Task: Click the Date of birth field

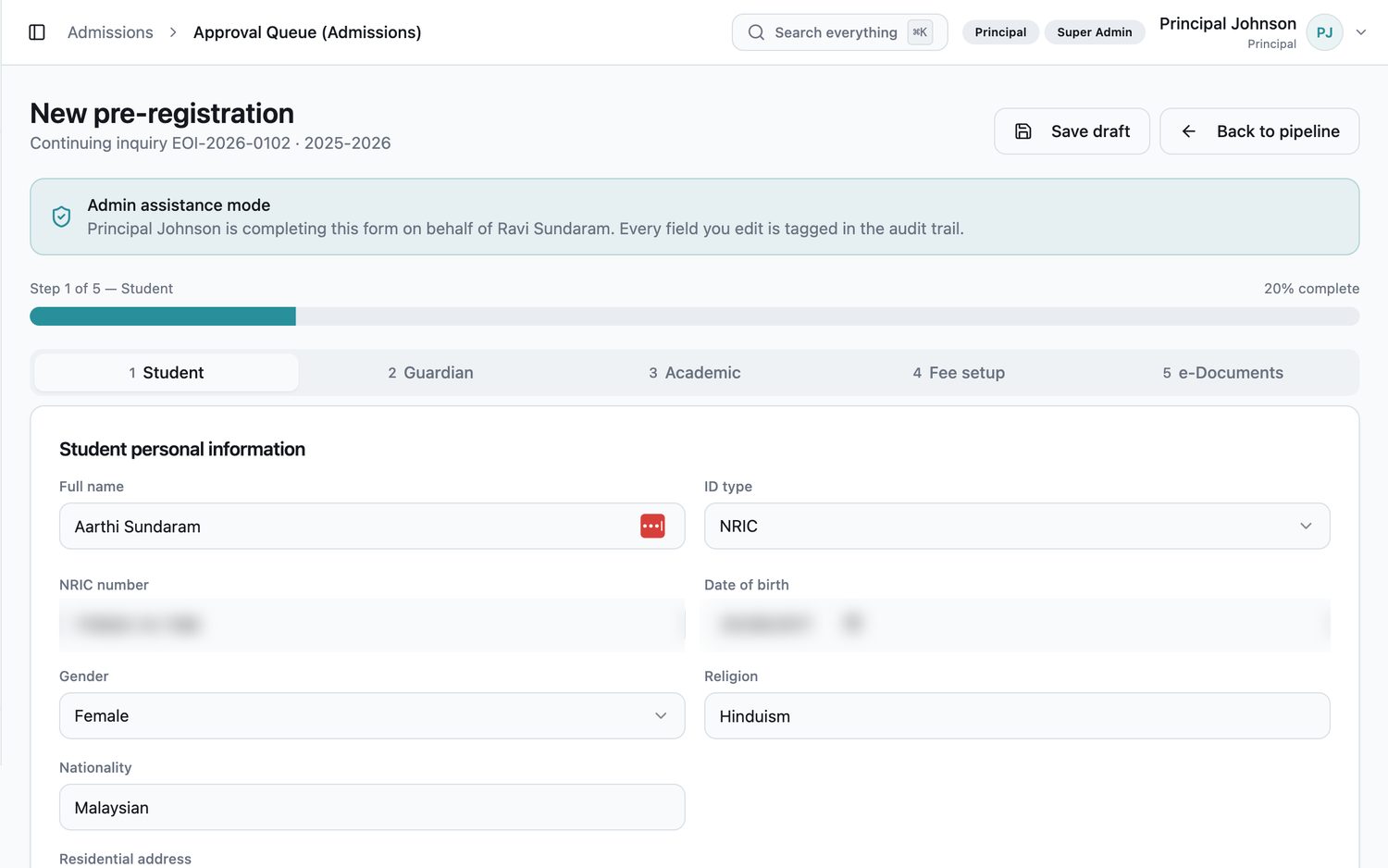Action: 1017,625
